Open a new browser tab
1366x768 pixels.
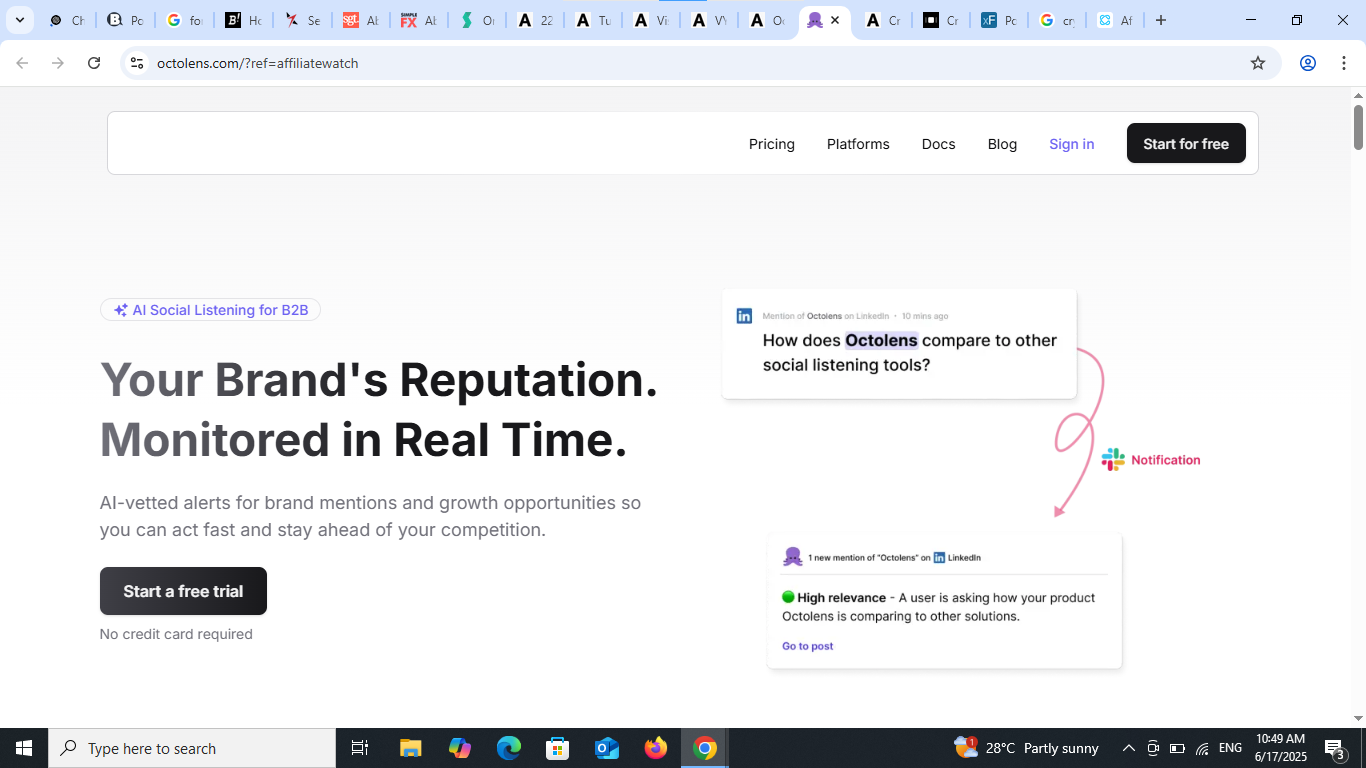click(x=1161, y=20)
